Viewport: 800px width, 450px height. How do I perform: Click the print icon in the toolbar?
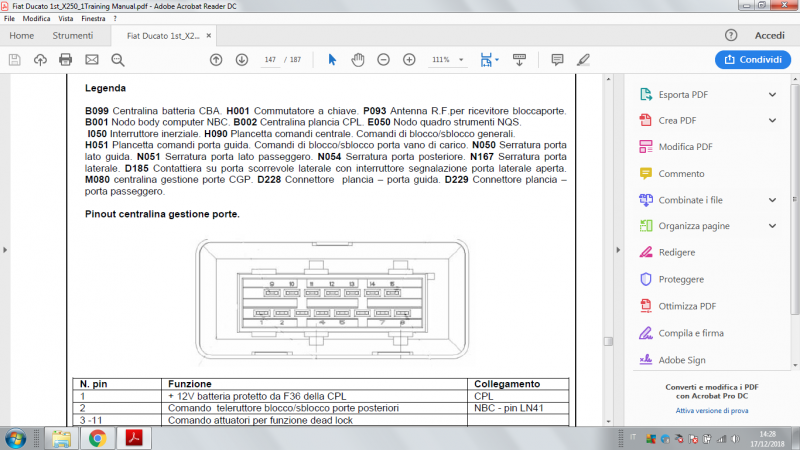coord(66,60)
